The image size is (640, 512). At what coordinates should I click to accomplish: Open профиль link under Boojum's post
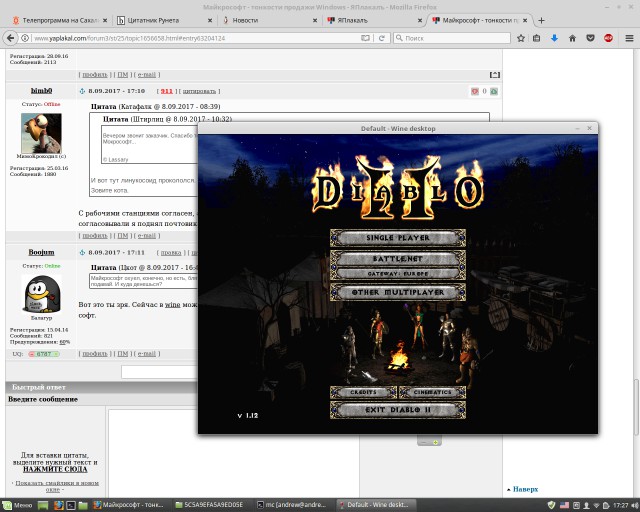click(x=95, y=354)
